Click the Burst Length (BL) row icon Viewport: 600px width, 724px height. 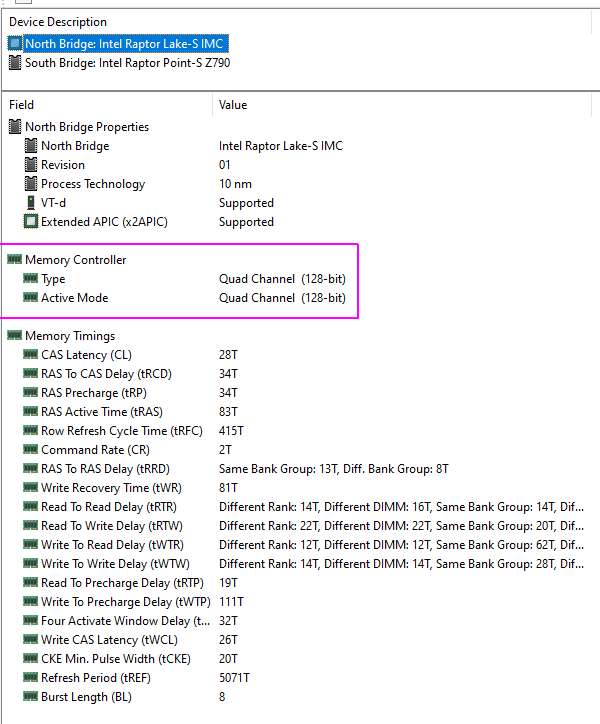(30, 696)
